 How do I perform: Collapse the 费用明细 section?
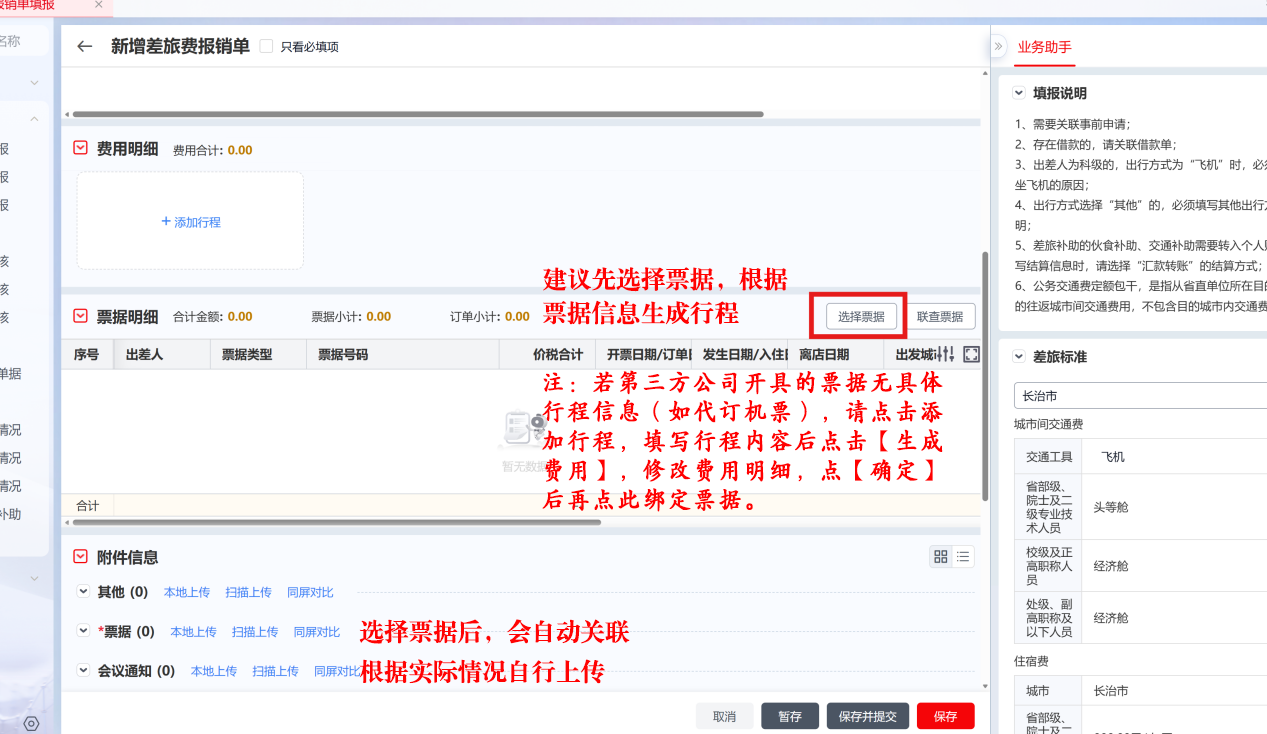point(81,149)
